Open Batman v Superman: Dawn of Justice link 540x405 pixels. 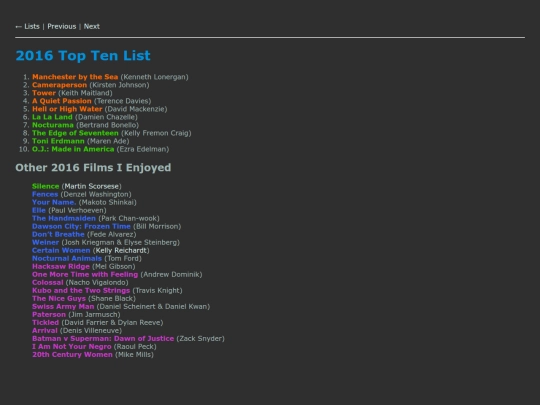tap(103, 339)
